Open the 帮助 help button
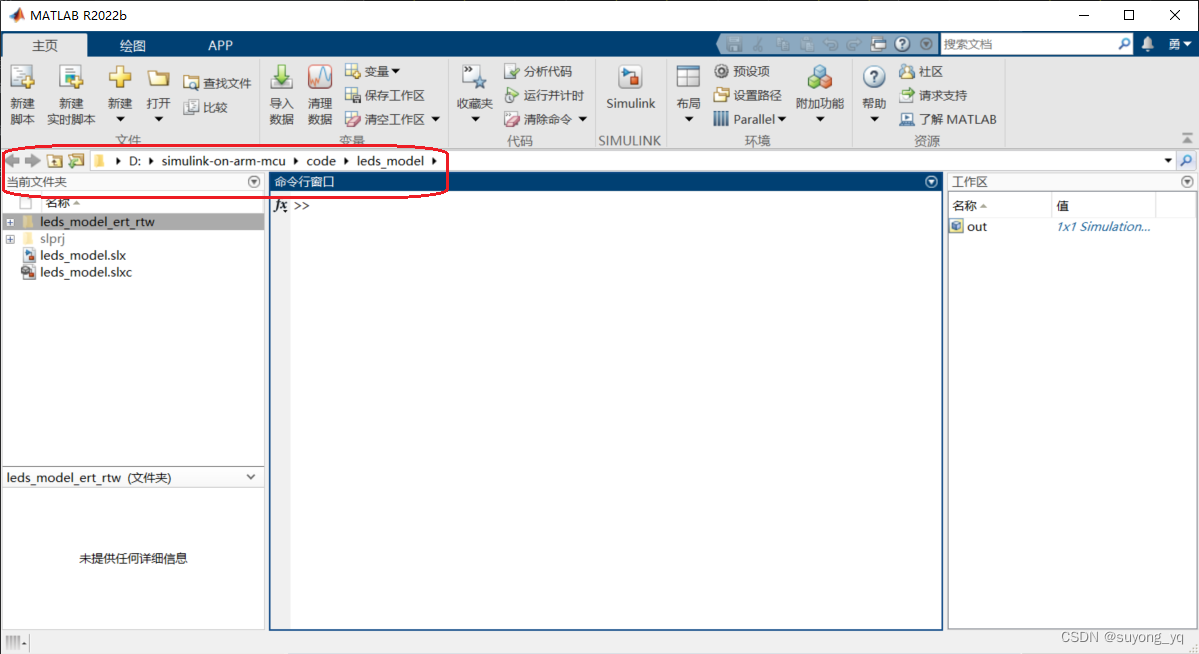The height and width of the screenshot is (654, 1199). [x=874, y=95]
